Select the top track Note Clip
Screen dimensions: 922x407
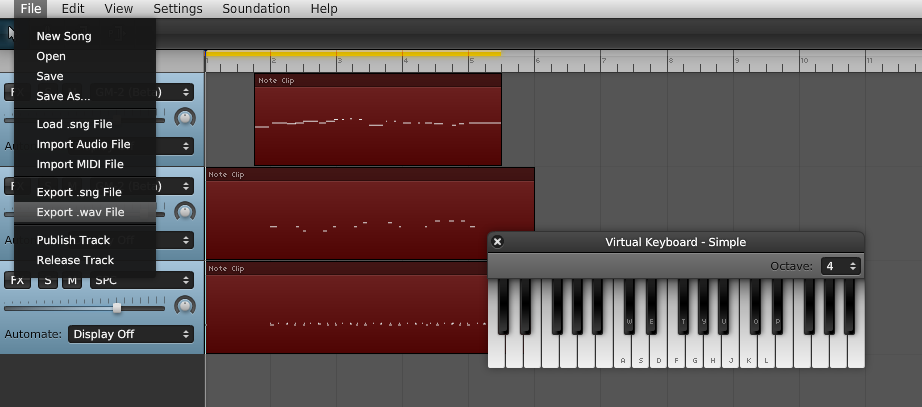point(378,119)
